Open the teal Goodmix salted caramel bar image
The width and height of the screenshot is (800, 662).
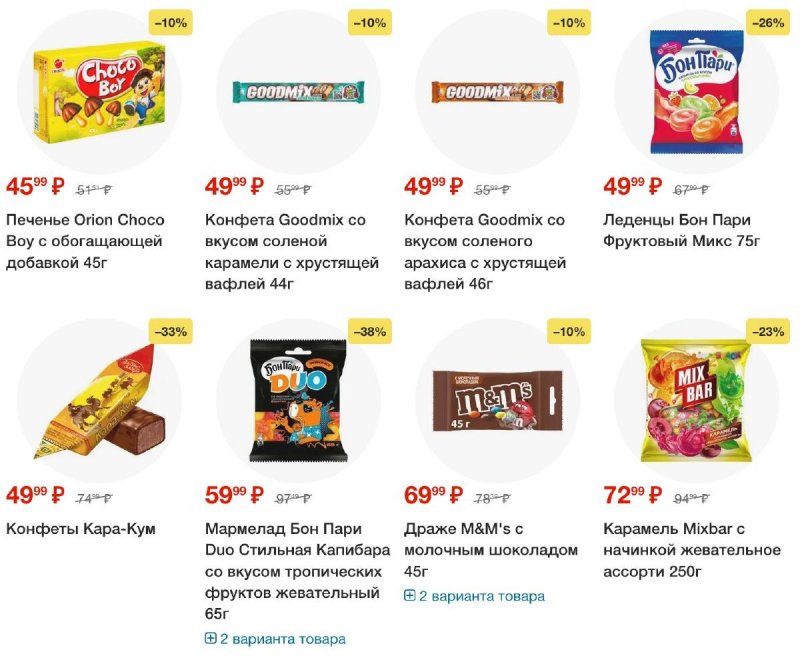[298, 92]
